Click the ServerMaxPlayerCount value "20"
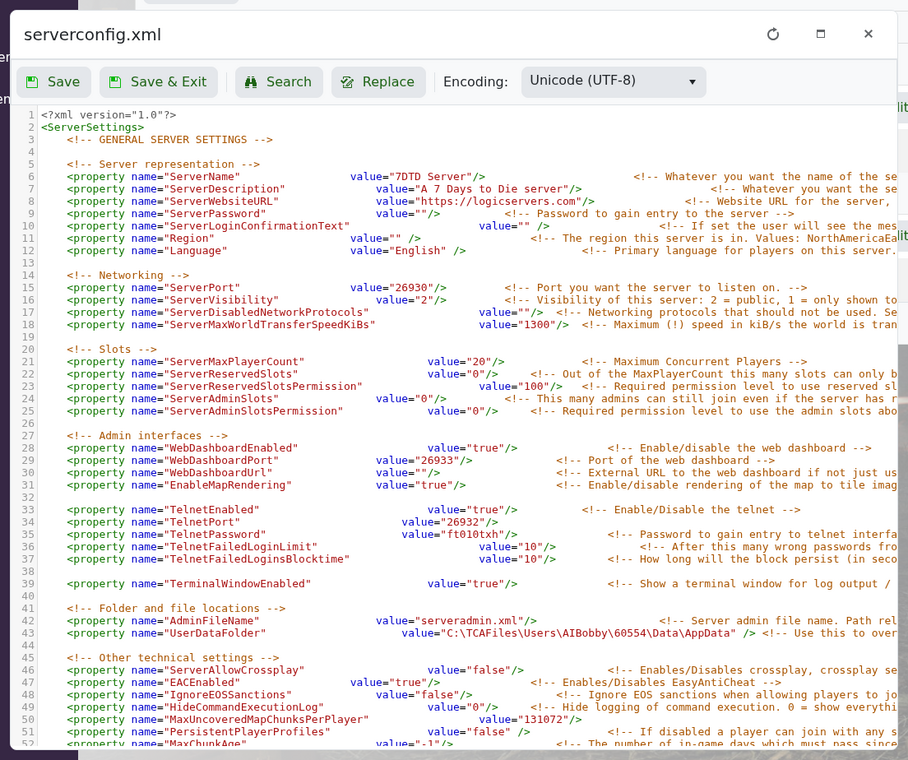The height and width of the screenshot is (760, 908). pos(479,362)
